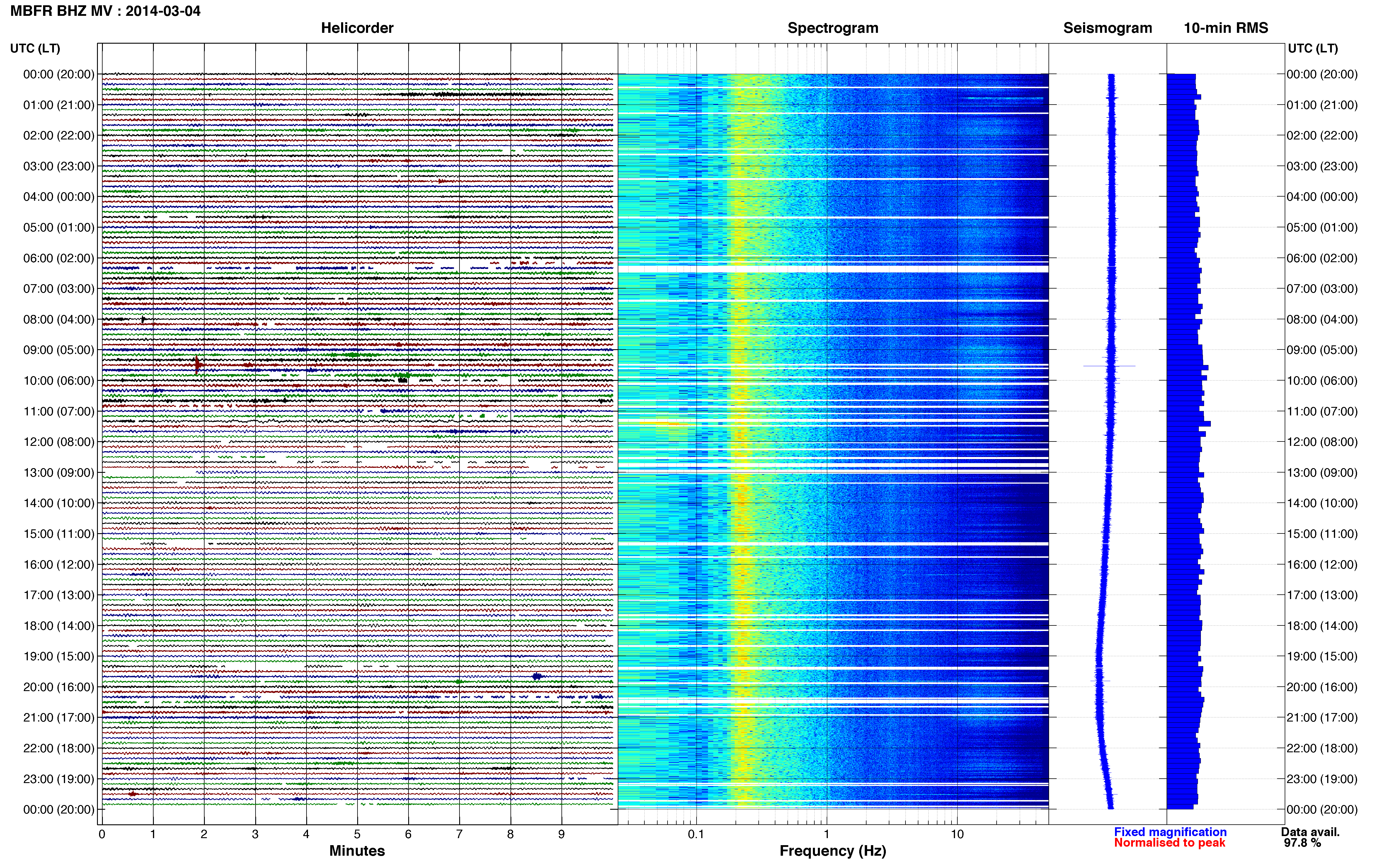Click '0.1' on the frequency axis
Image resolution: width=1389 pixels, height=868 pixels.
pyautogui.click(x=696, y=834)
